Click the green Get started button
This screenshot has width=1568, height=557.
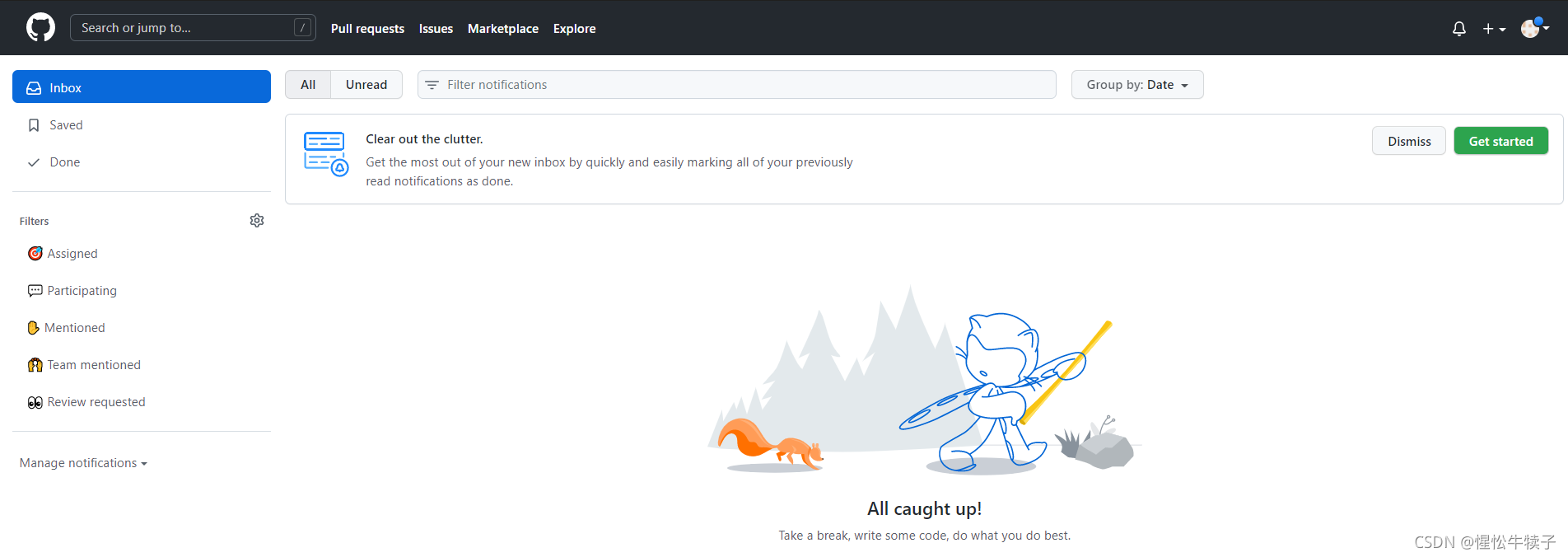click(x=1500, y=141)
